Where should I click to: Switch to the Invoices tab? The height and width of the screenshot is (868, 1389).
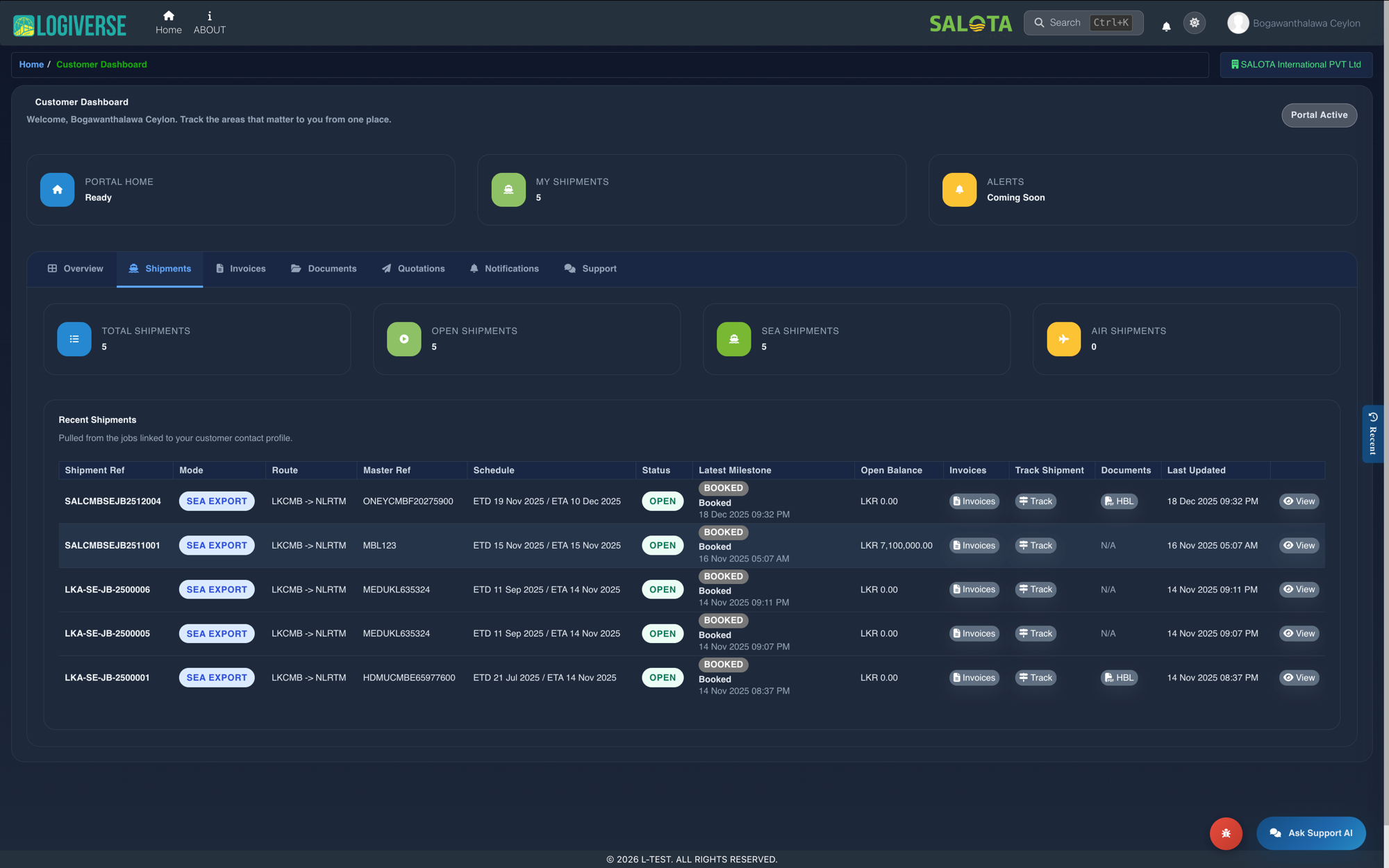click(240, 269)
